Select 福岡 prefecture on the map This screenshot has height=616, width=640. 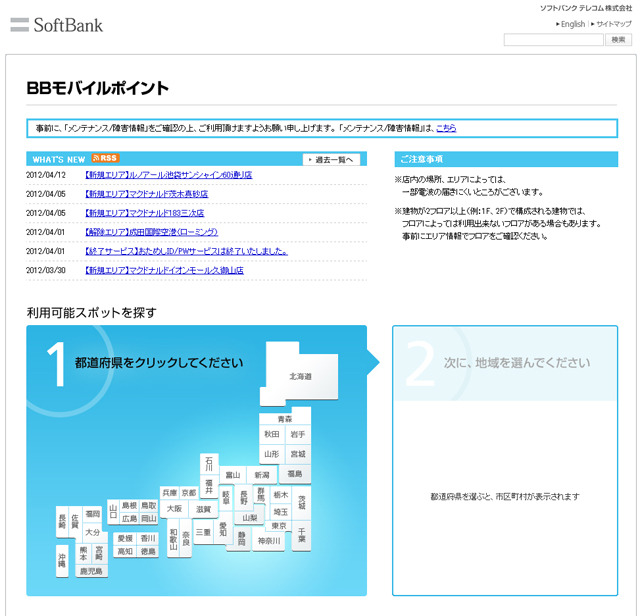[x=93, y=514]
